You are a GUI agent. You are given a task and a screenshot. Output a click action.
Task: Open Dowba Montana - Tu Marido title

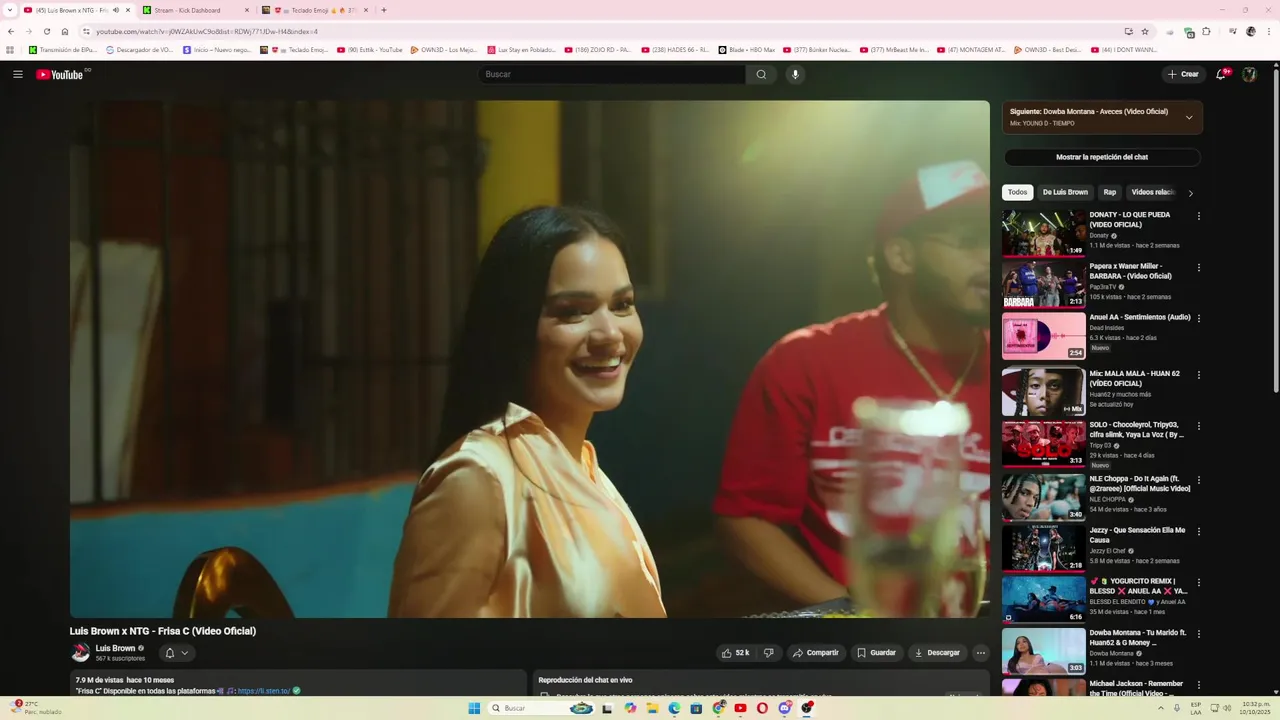tap(1138, 638)
